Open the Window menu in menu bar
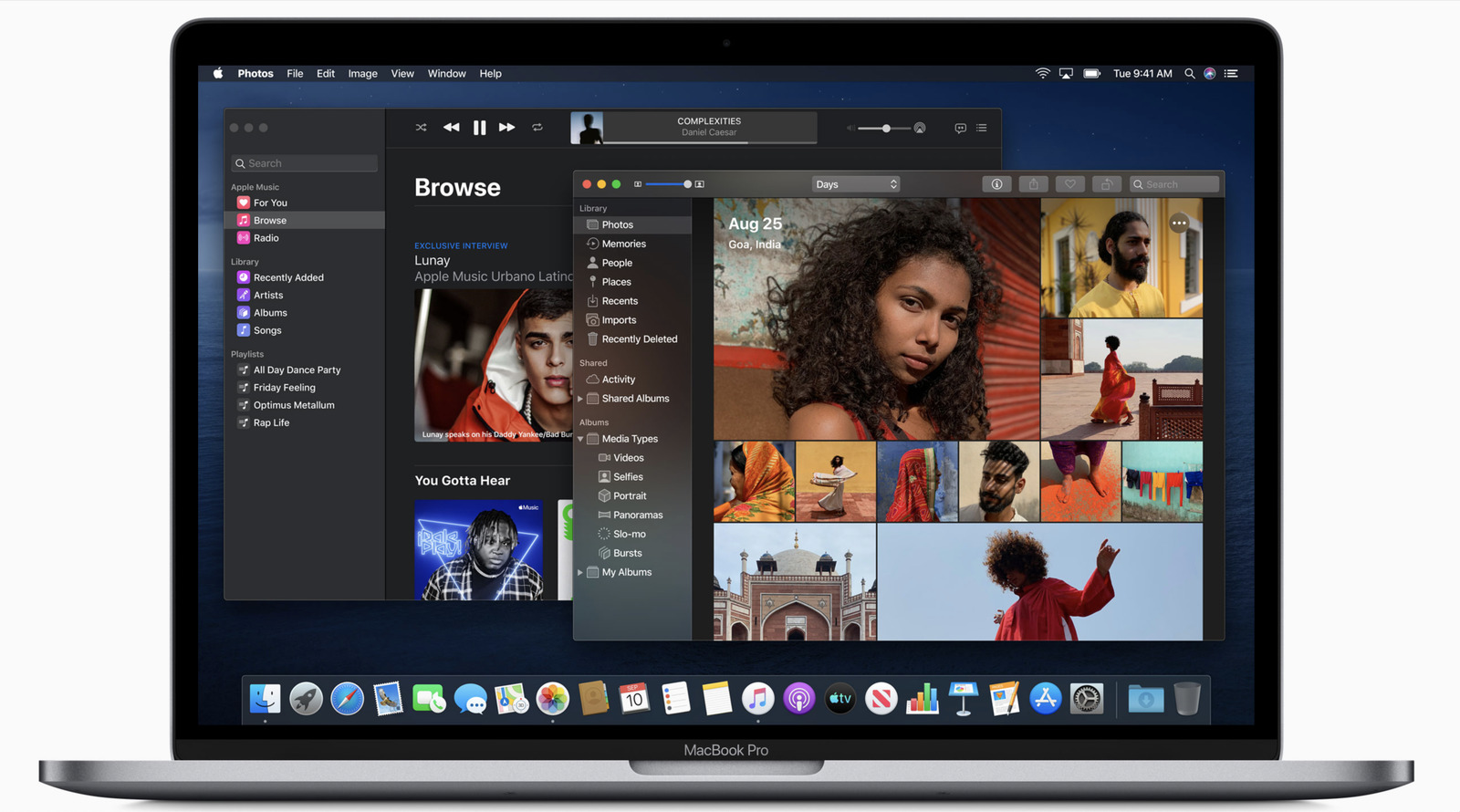1460x812 pixels. pos(446,74)
